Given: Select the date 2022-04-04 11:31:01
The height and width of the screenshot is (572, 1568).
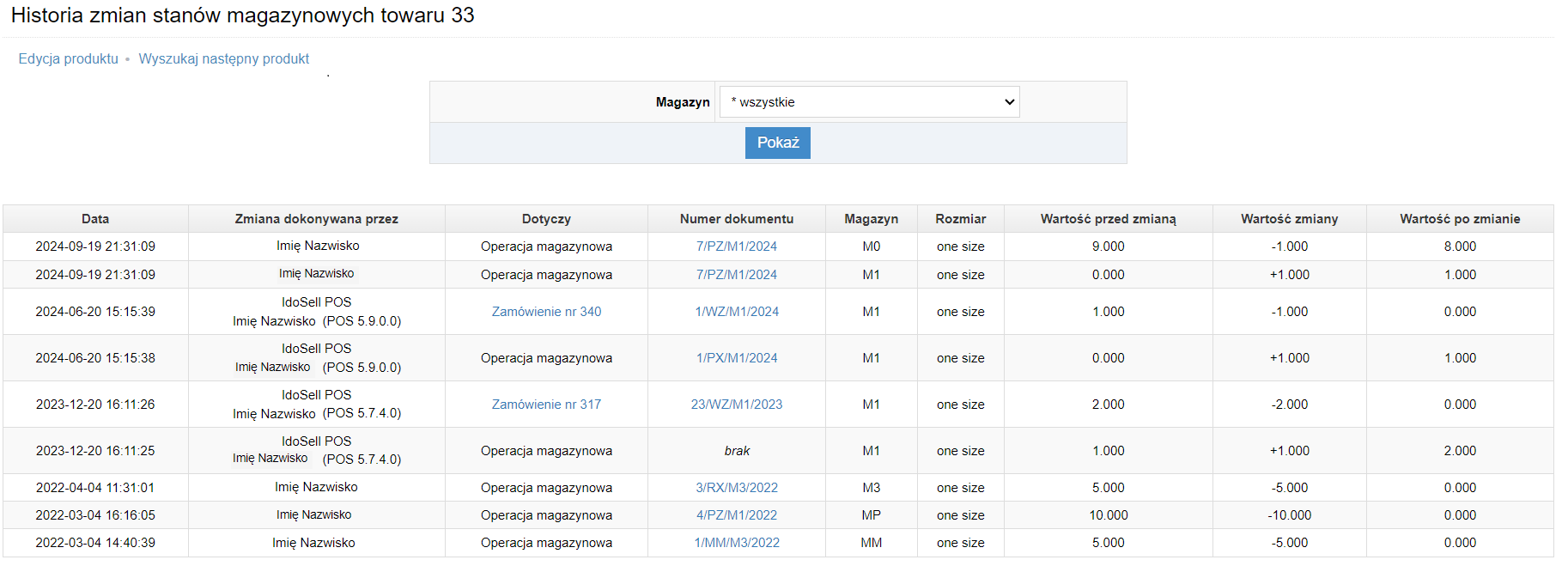Looking at the screenshot, I should click(x=95, y=488).
